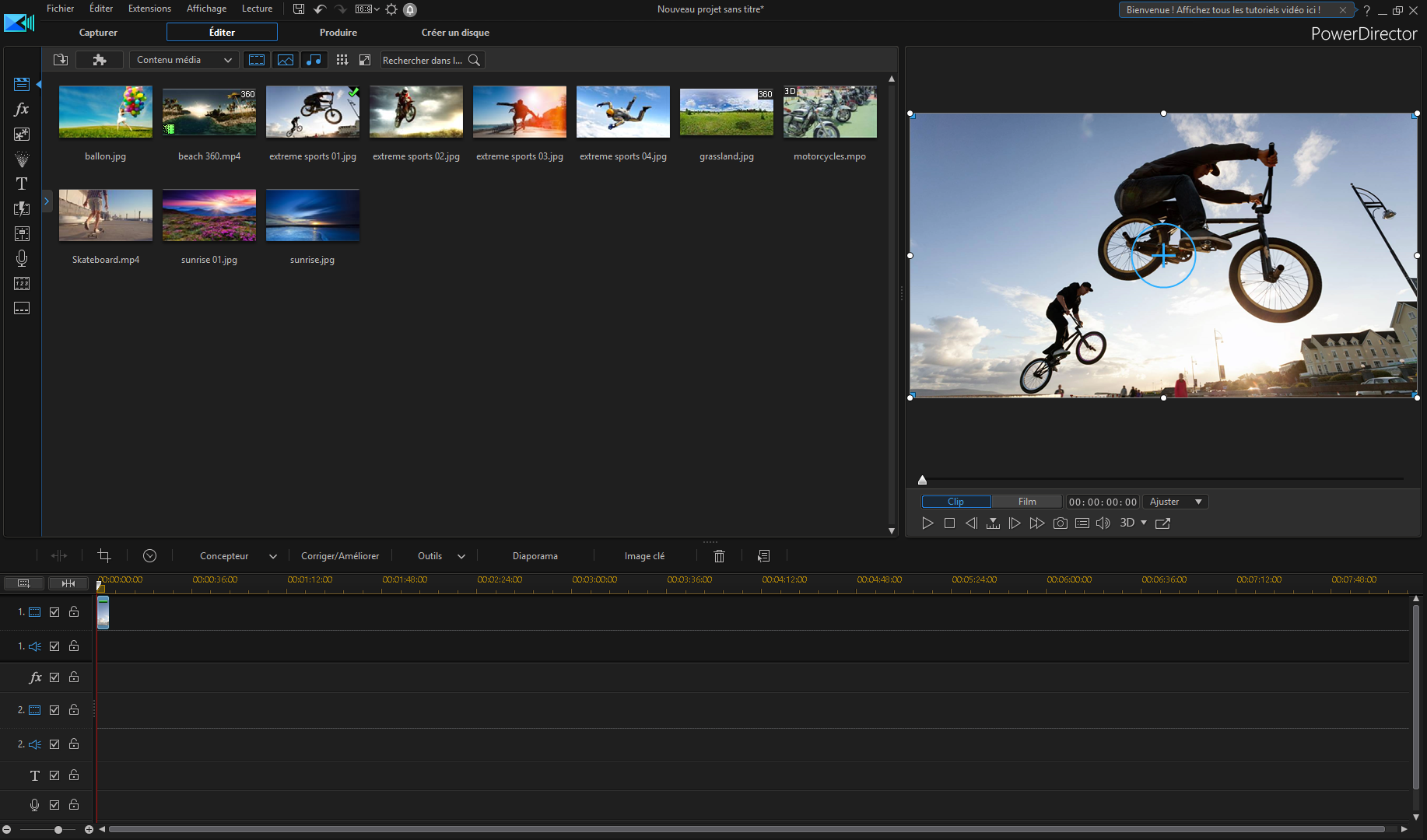Image resolution: width=1427 pixels, height=840 pixels.
Task: Open the Contenu média dropdown
Action: click(x=184, y=60)
